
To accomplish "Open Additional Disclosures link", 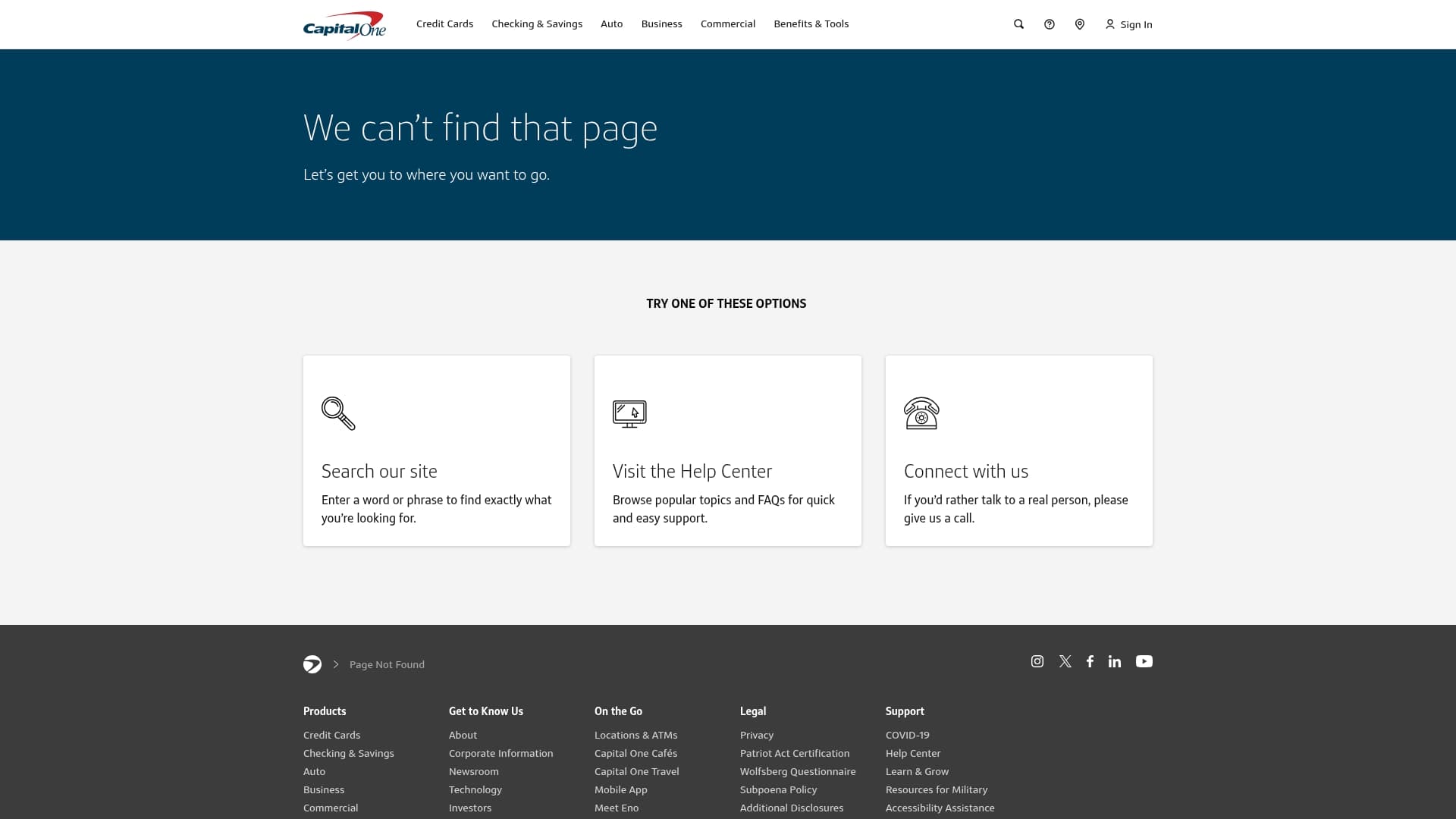I will [x=791, y=808].
